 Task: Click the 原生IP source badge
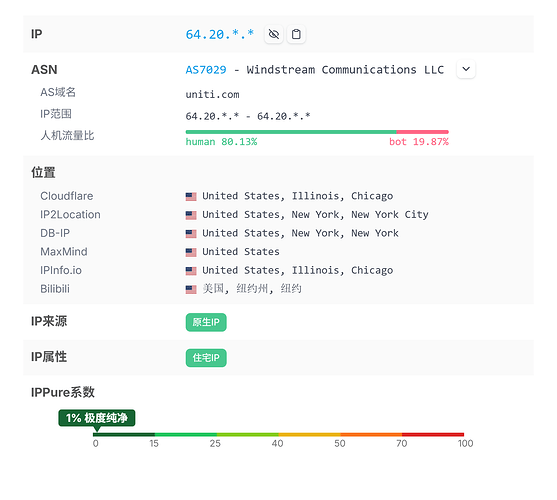click(x=206, y=322)
